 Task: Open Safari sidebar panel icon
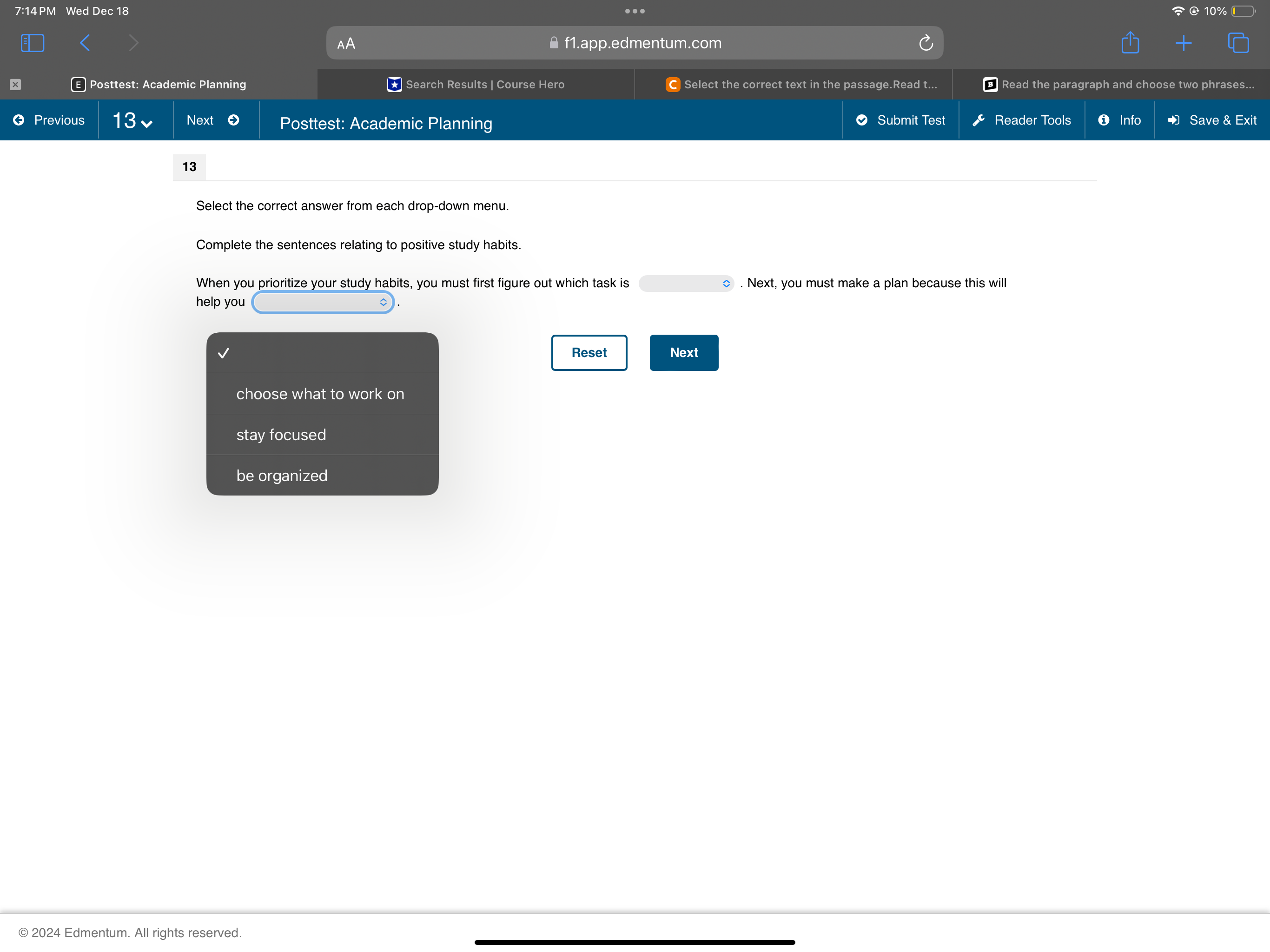(32, 43)
